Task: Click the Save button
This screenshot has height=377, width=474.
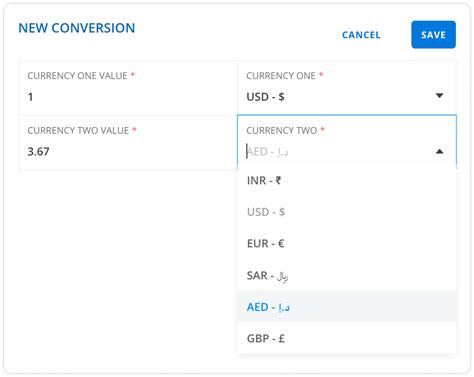Action: [x=433, y=35]
